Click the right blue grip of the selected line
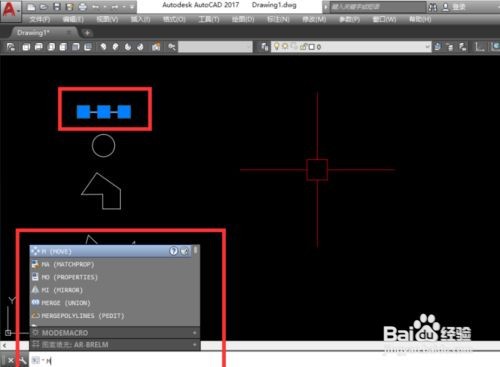Screen dimensions: 500x367 click(x=124, y=112)
